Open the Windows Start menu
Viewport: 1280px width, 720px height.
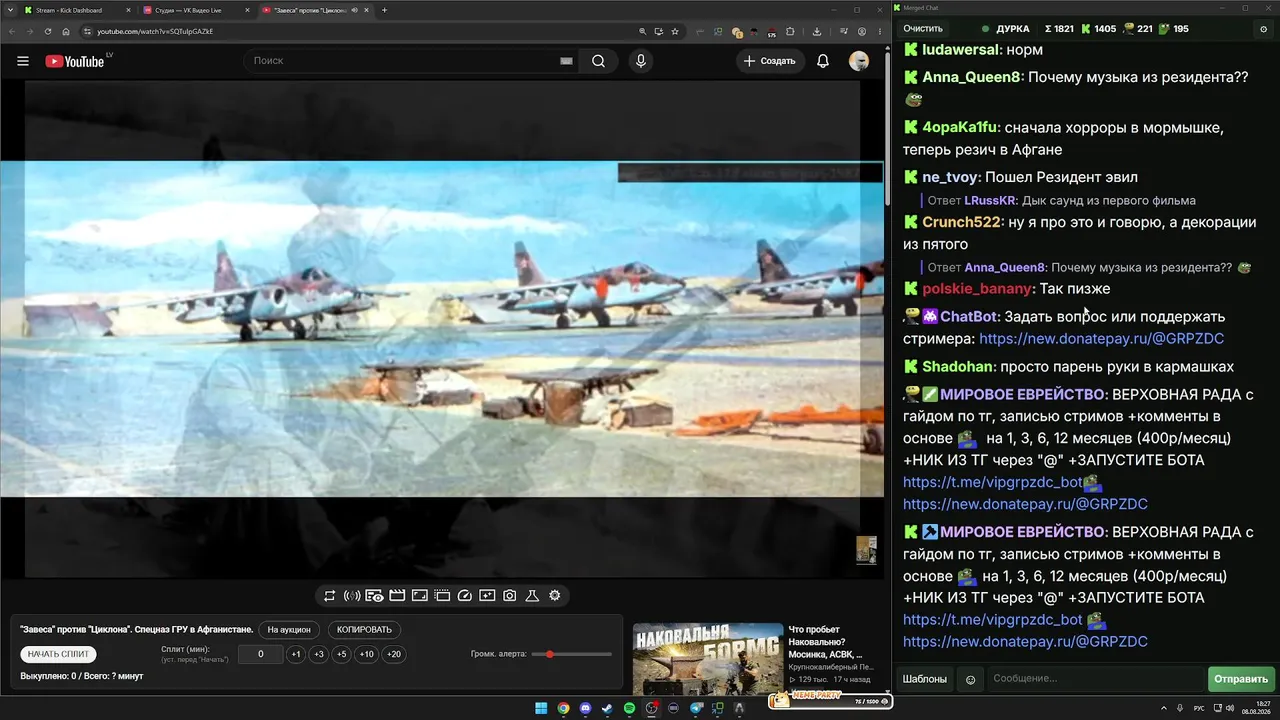[541, 708]
